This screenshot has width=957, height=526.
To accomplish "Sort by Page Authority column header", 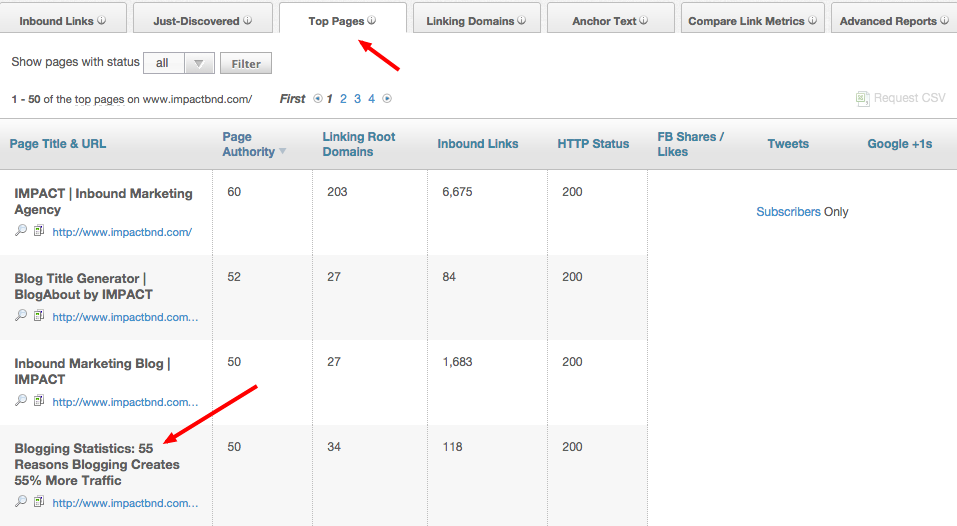I will pos(248,144).
